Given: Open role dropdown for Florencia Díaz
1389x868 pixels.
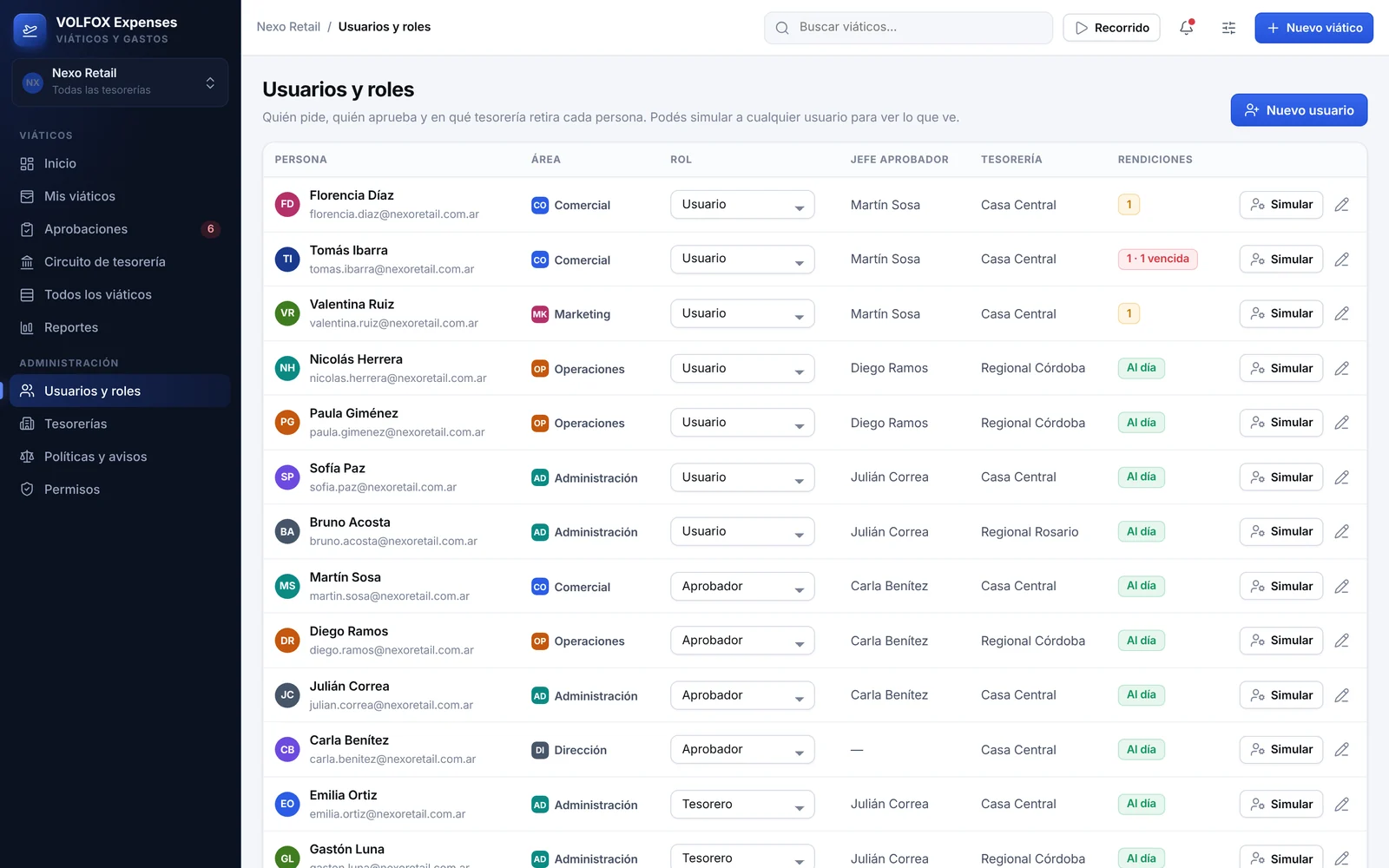Looking at the screenshot, I should click(x=742, y=205).
